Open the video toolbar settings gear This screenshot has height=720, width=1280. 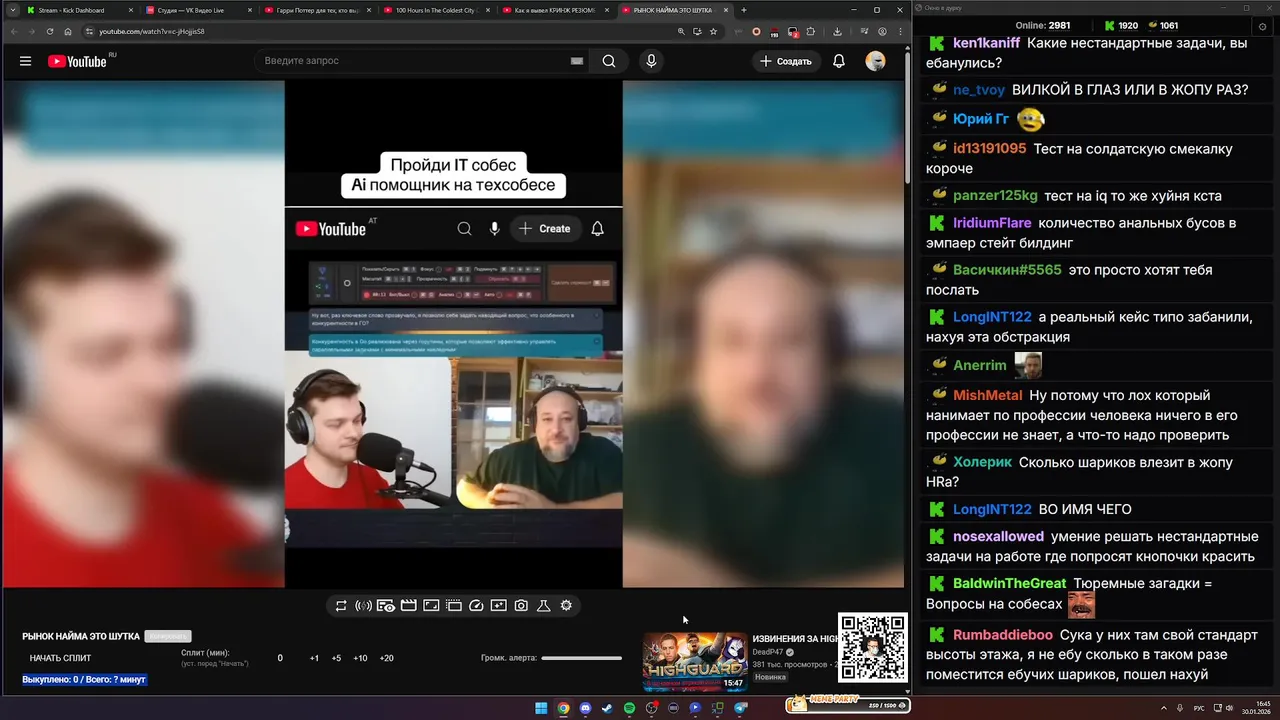click(566, 605)
